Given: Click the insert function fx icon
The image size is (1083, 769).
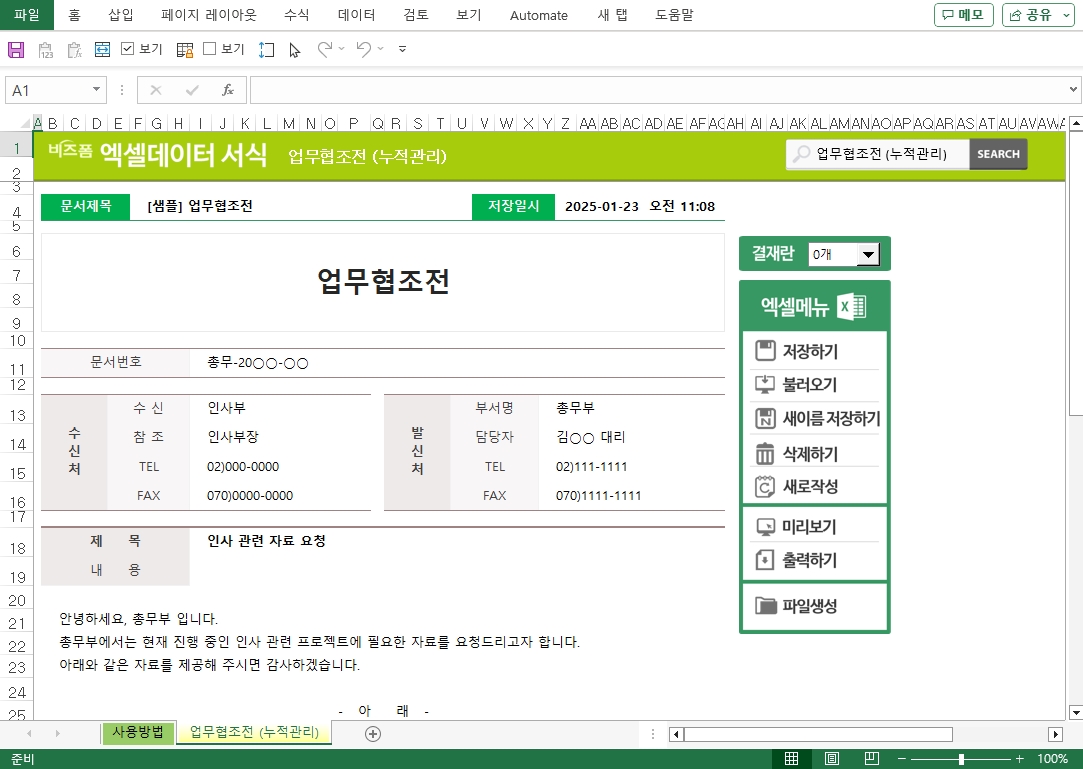Looking at the screenshot, I should pyautogui.click(x=227, y=90).
